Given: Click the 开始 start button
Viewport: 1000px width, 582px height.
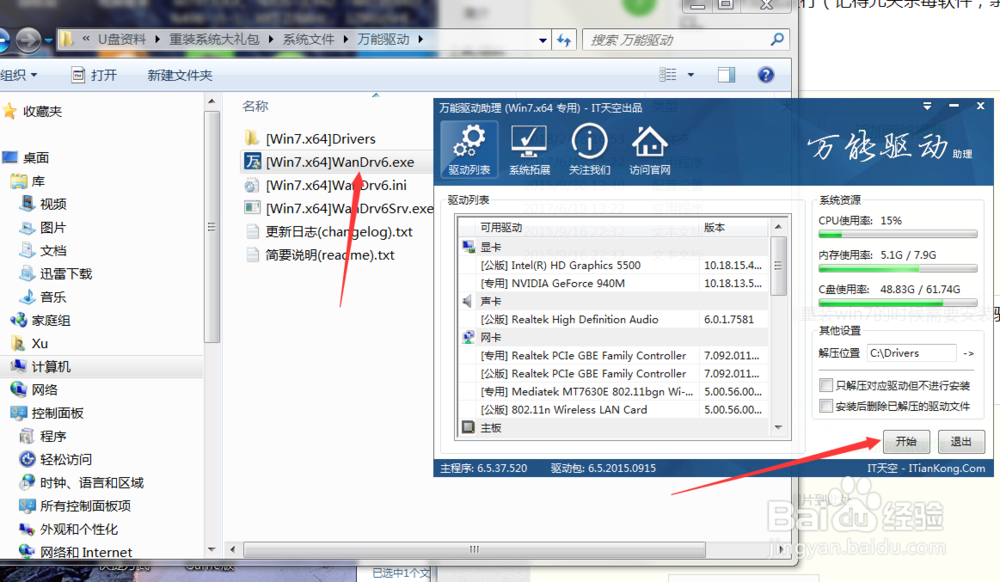Looking at the screenshot, I should tap(906, 442).
